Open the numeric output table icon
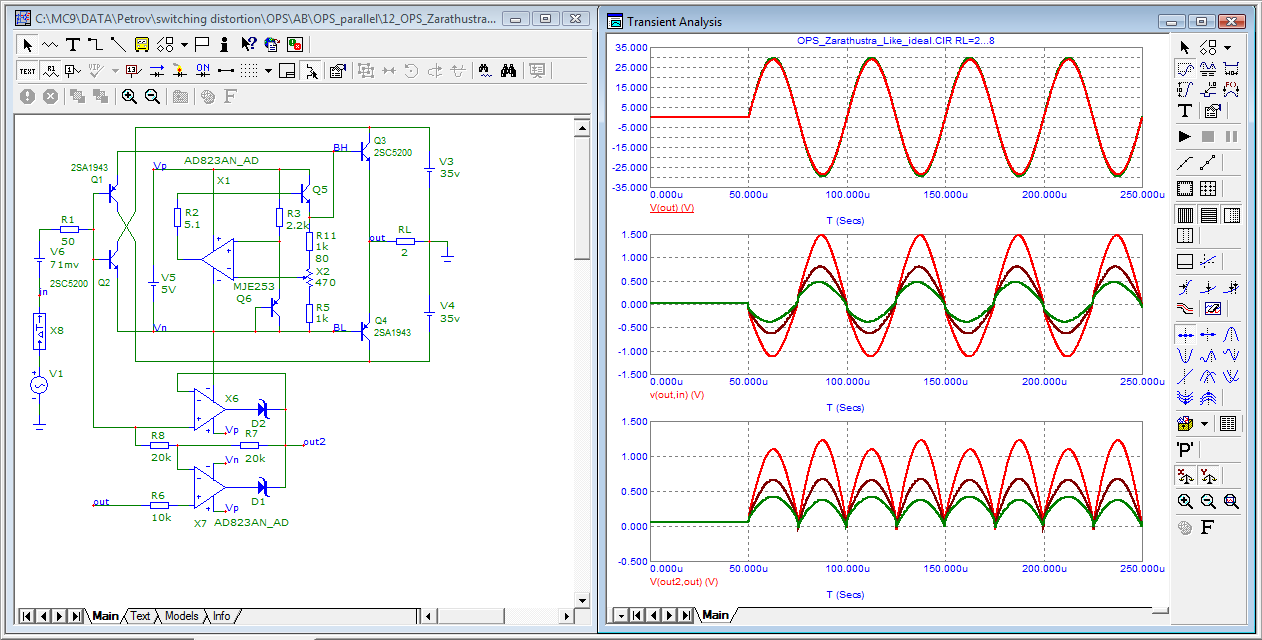The height and width of the screenshot is (640, 1262). click(x=1228, y=423)
